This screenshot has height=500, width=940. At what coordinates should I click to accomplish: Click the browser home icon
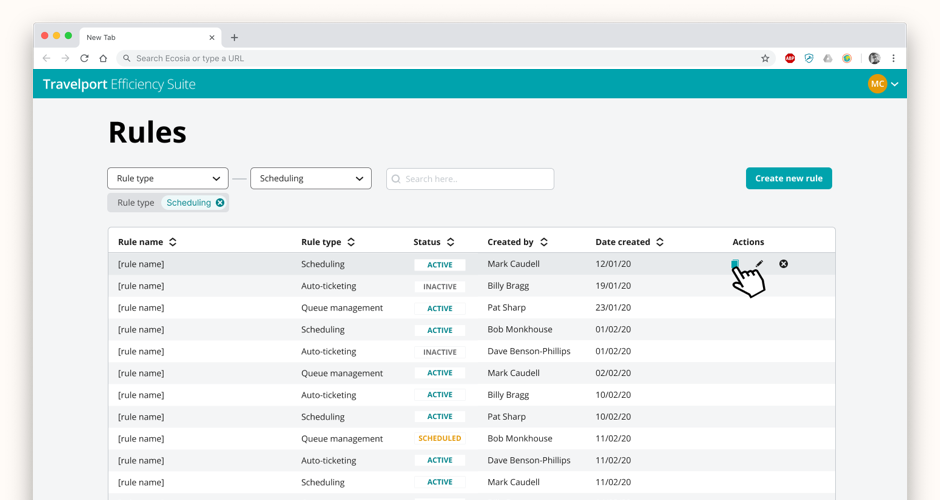pos(103,59)
